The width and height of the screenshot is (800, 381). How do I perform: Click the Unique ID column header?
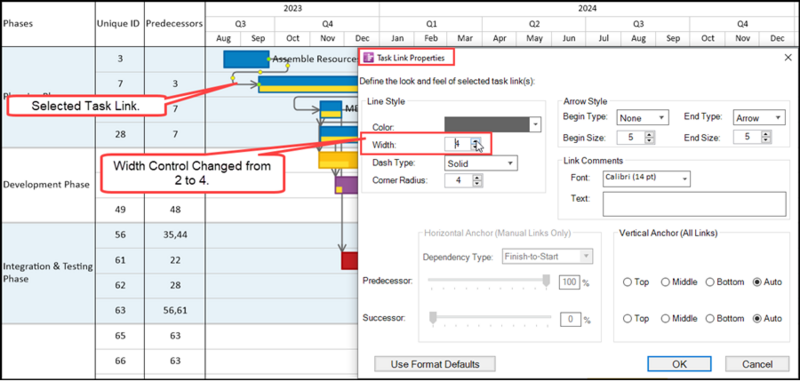tap(120, 24)
